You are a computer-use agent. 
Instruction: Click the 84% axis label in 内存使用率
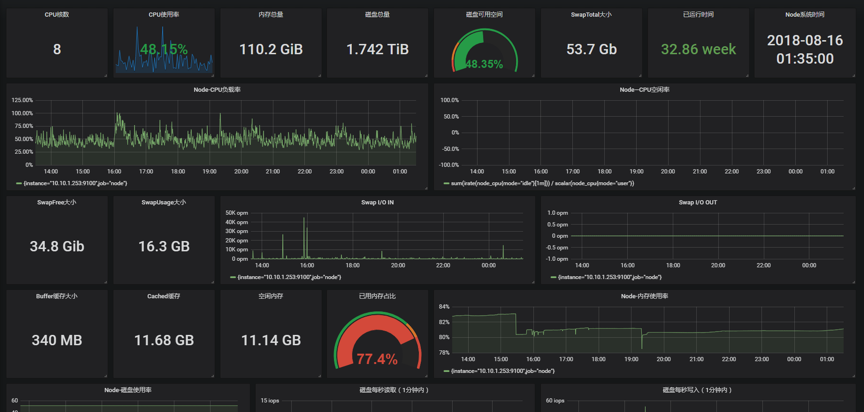tap(444, 306)
